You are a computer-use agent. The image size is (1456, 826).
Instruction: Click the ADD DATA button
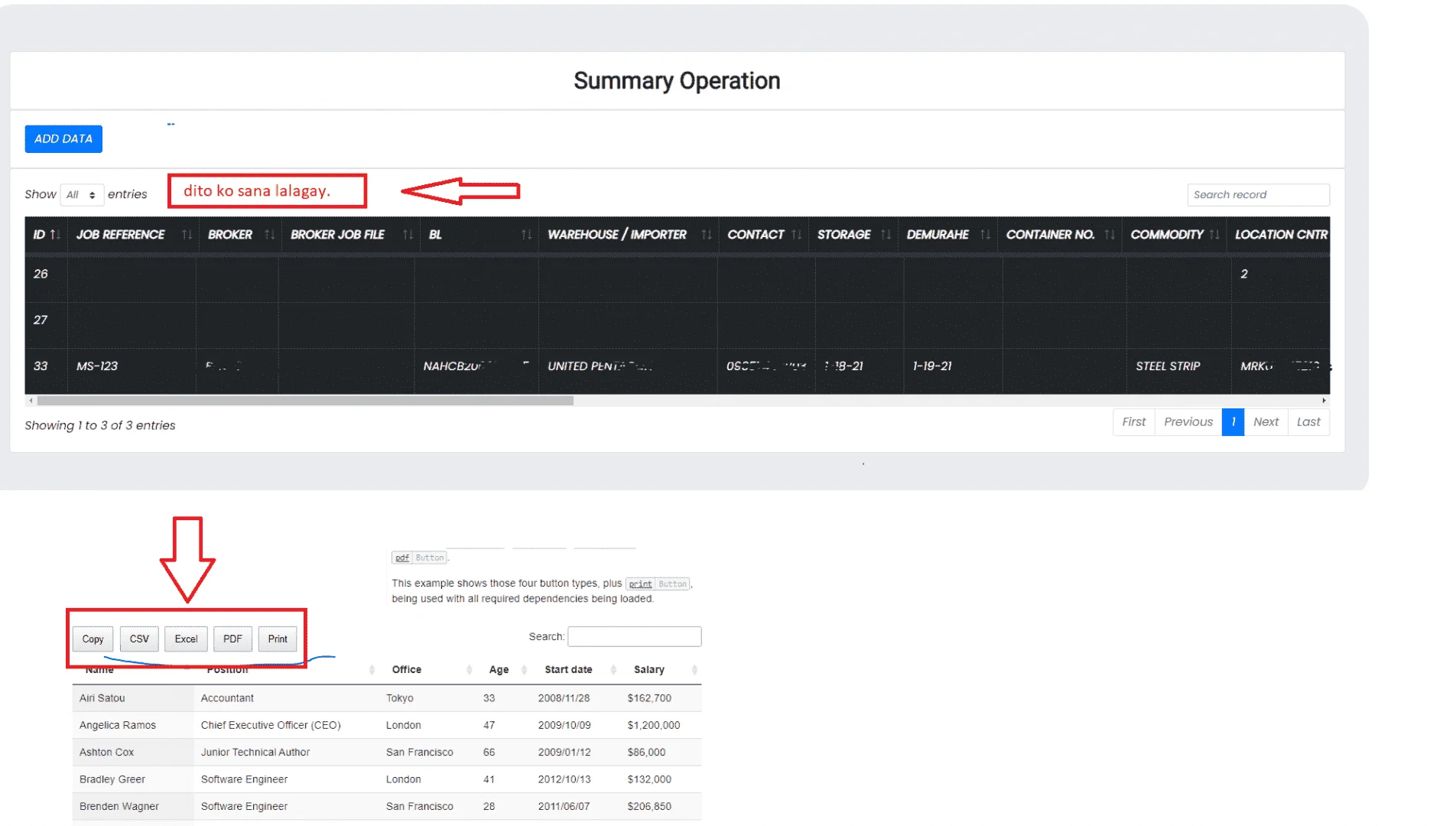pyautogui.click(x=63, y=138)
